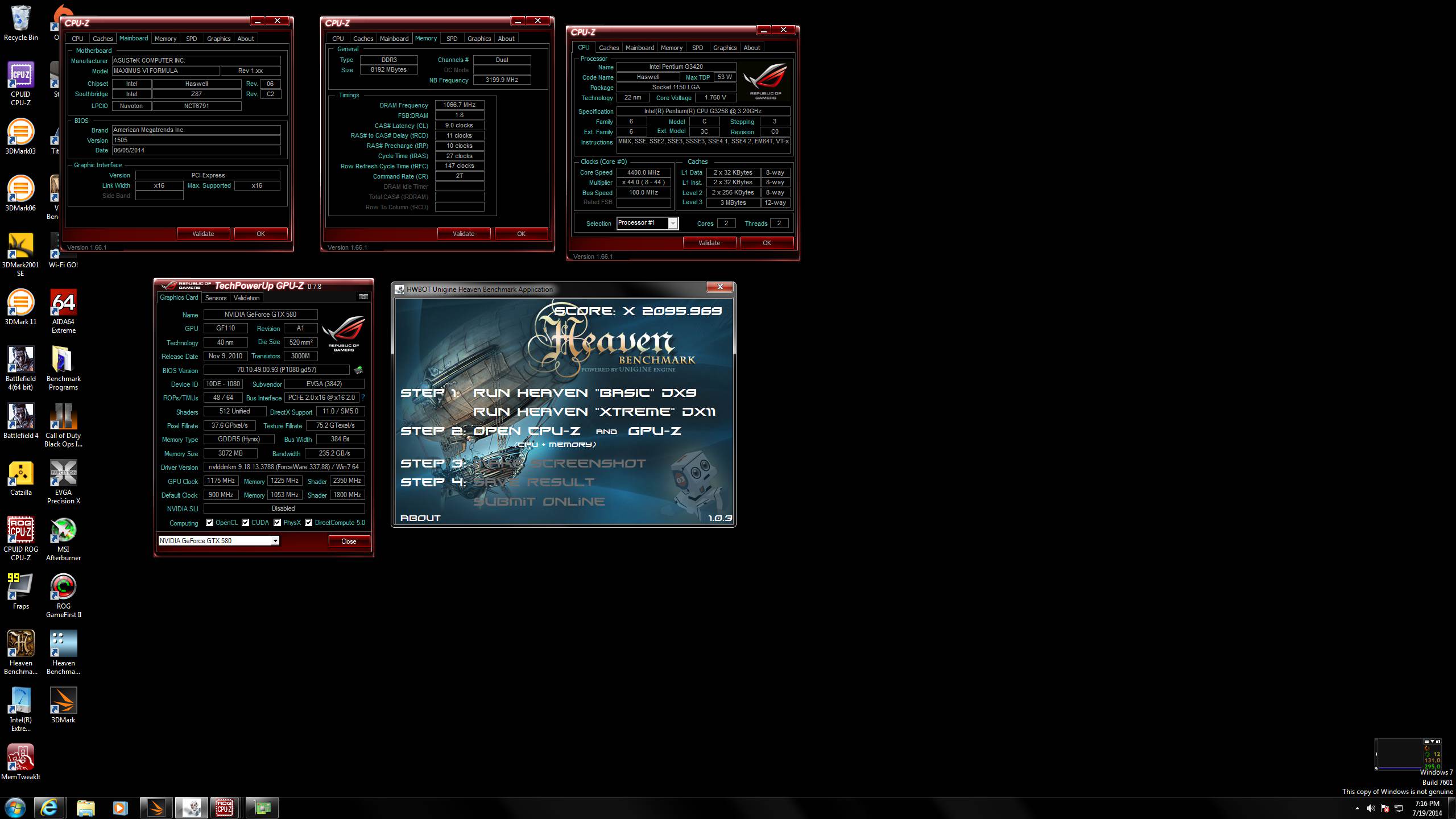Viewport: 1456px width, 819px height.
Task: Click the Core Speed value 4400.0 MHz
Action: tap(643, 172)
